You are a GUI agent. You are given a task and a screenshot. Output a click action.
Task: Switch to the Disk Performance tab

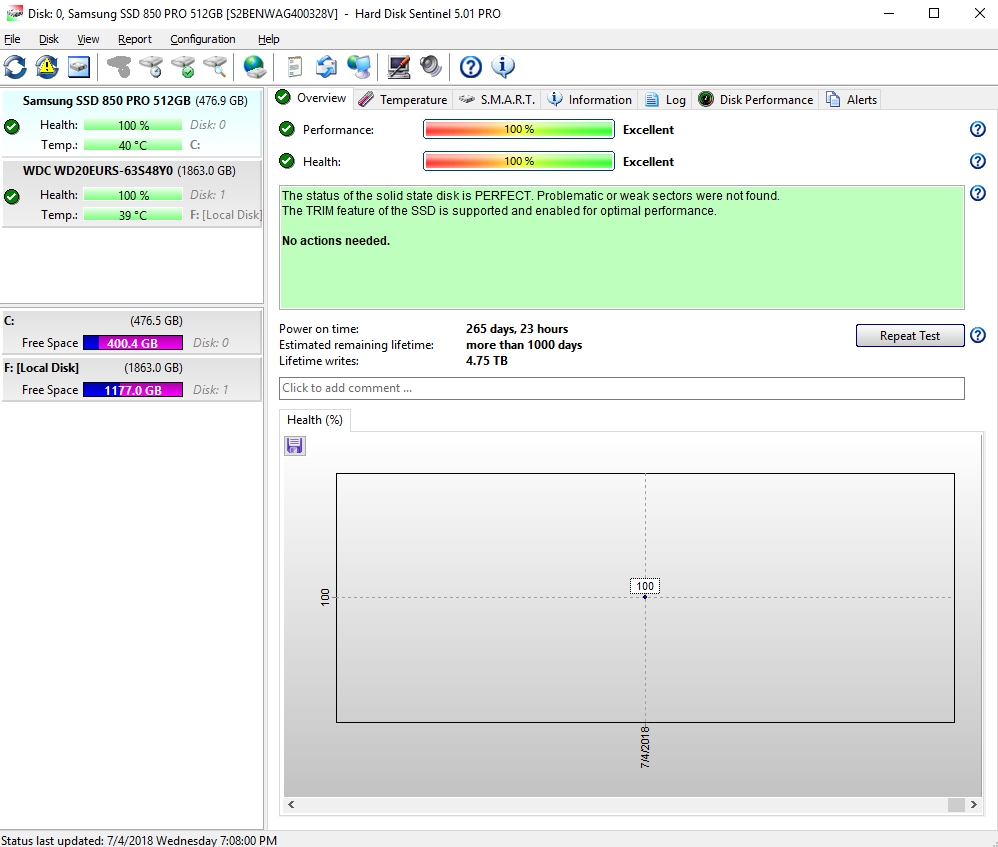click(756, 100)
